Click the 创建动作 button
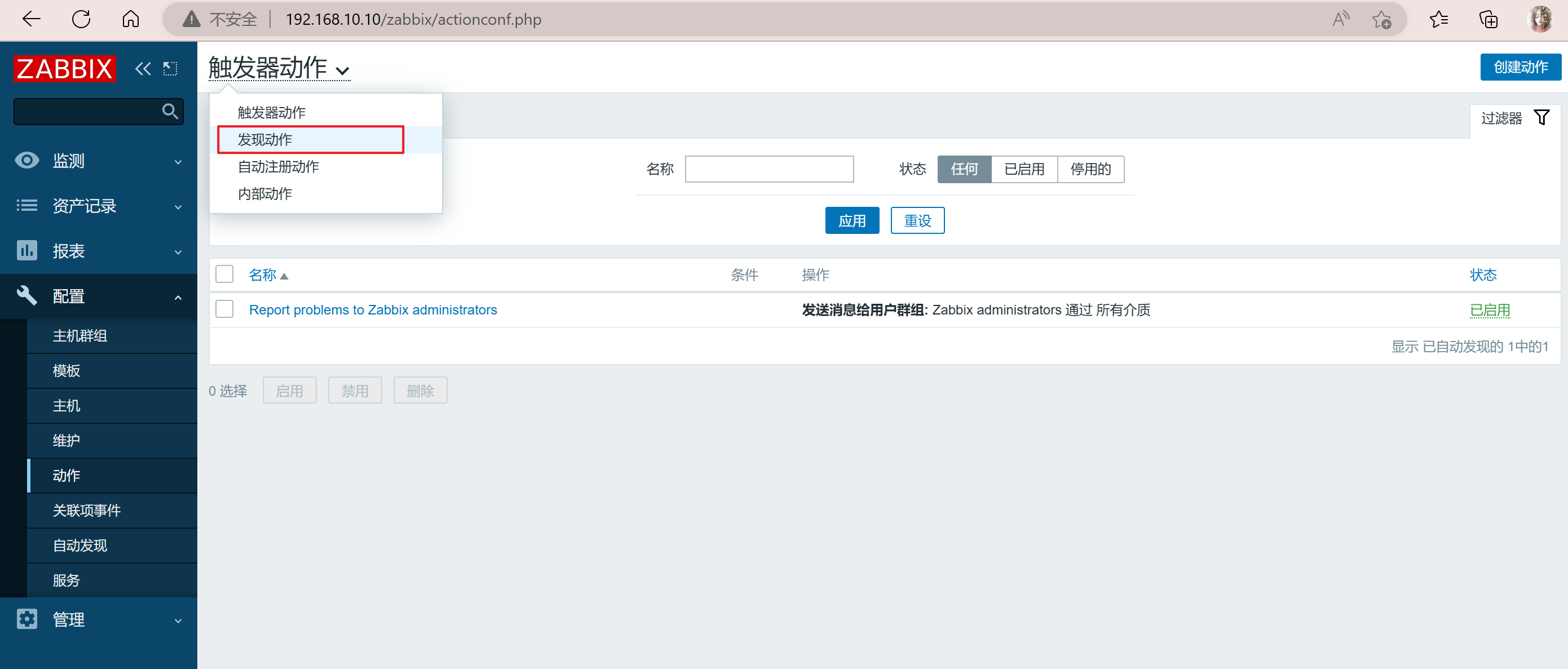 point(1521,67)
